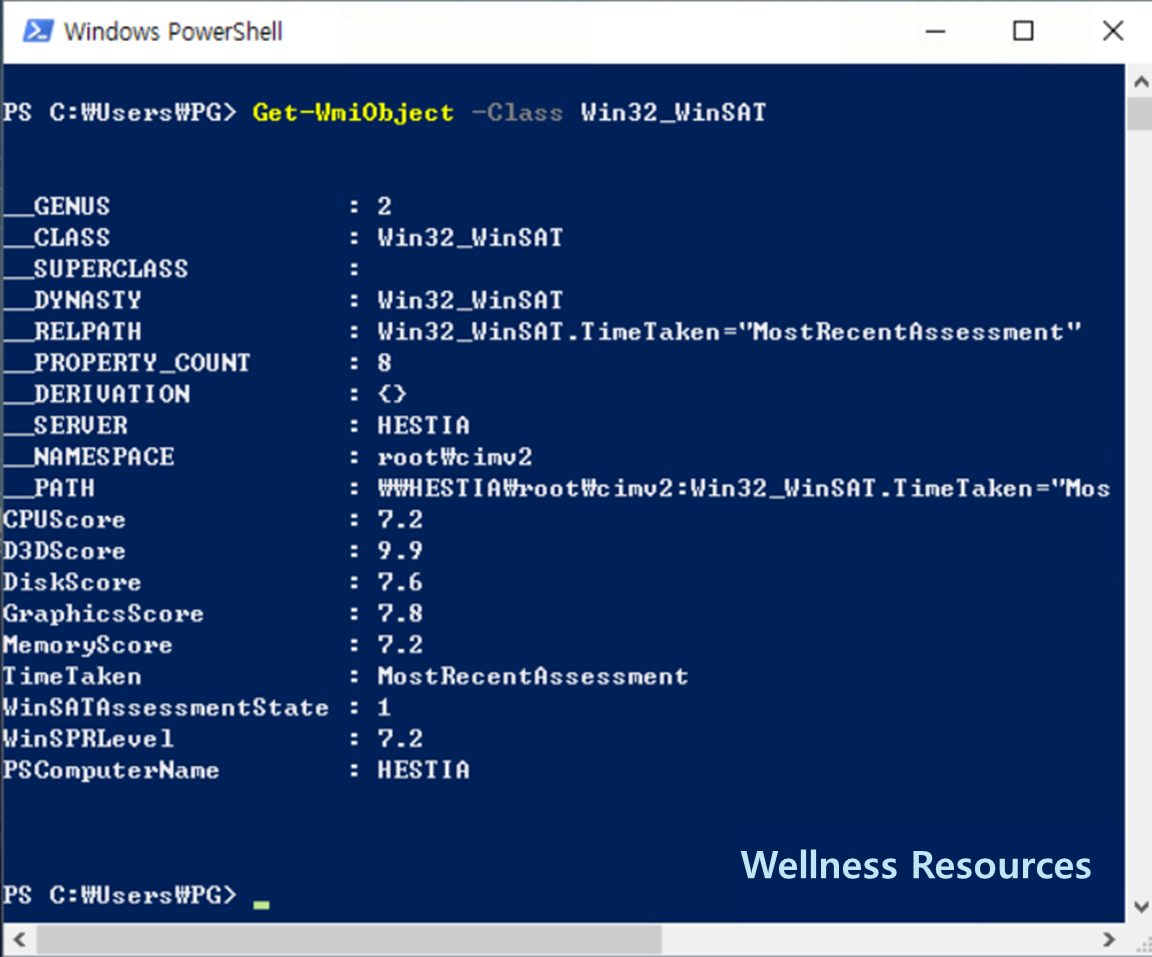Click the CPUScore value 7.2
Image resolution: width=1152 pixels, height=957 pixels.
coord(400,519)
